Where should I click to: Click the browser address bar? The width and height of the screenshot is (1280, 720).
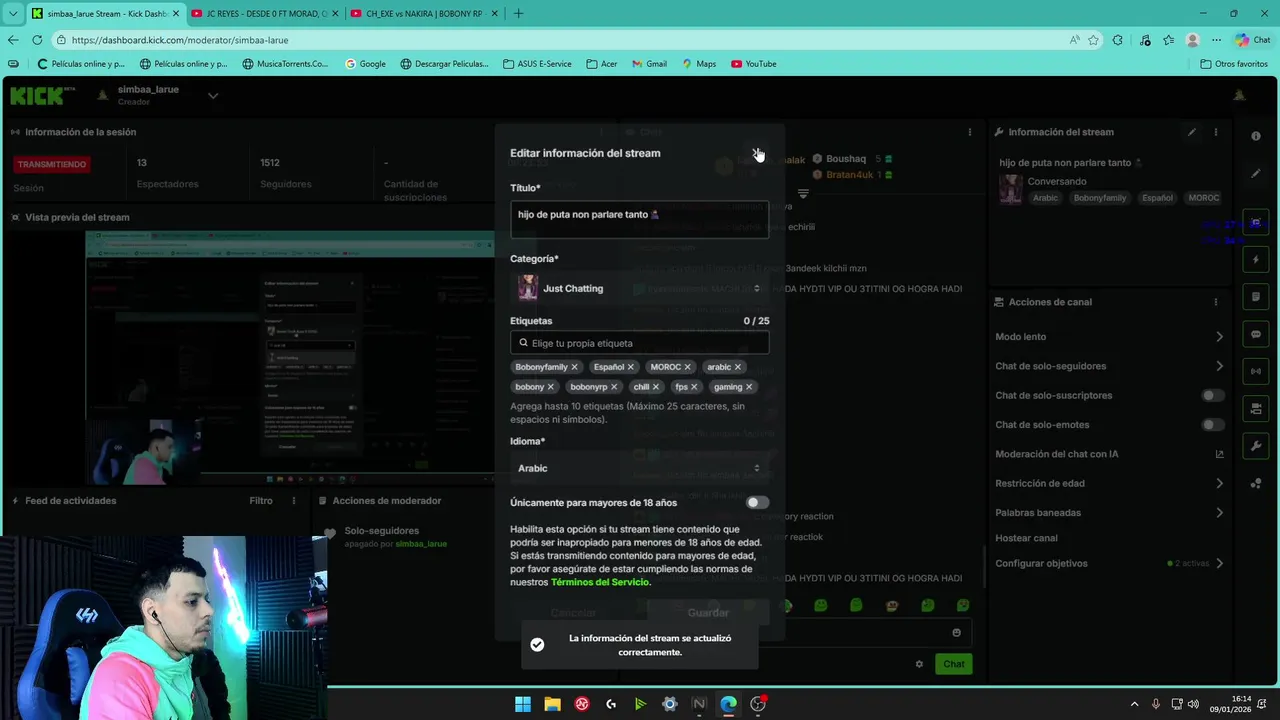pyautogui.click(x=560, y=40)
